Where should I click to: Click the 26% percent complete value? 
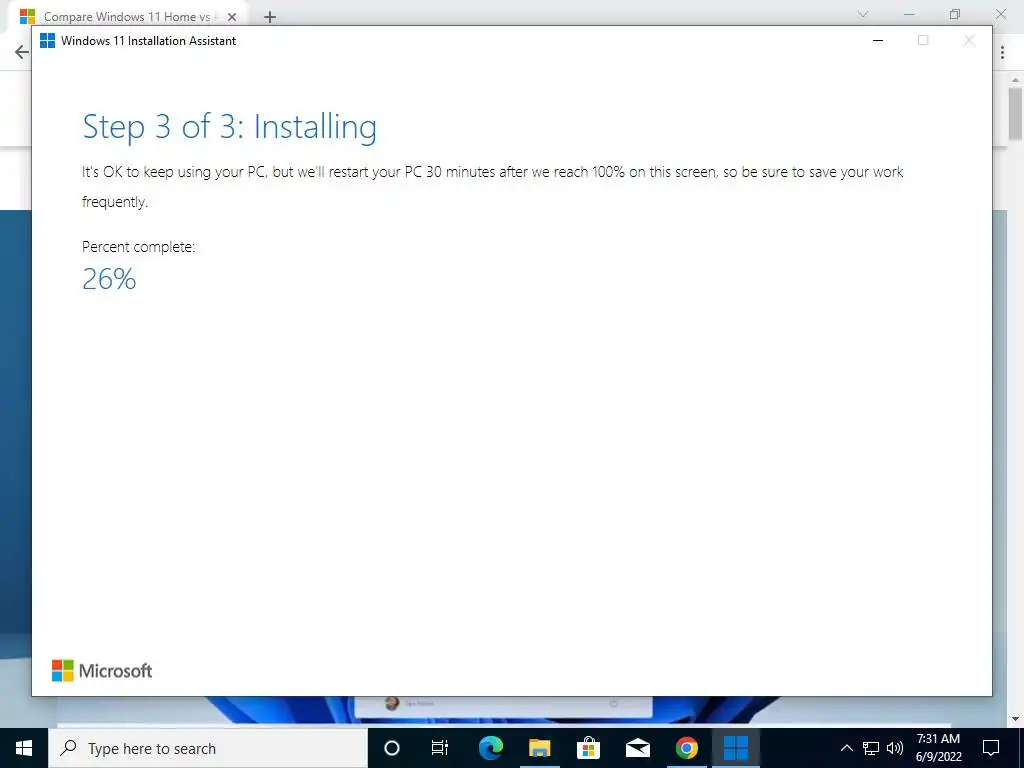pyautogui.click(x=109, y=280)
